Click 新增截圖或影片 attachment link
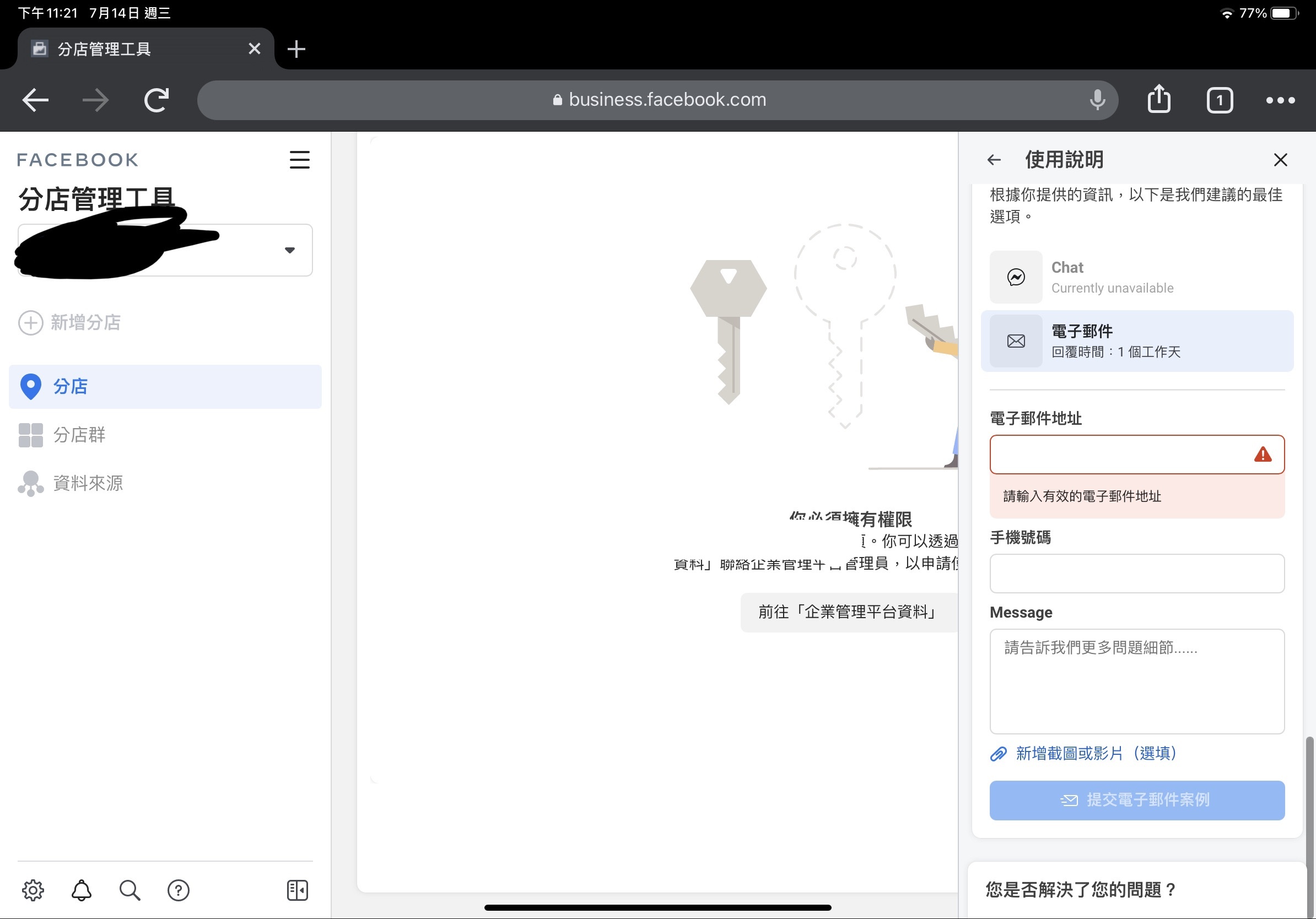The image size is (1316, 919). click(x=1083, y=753)
